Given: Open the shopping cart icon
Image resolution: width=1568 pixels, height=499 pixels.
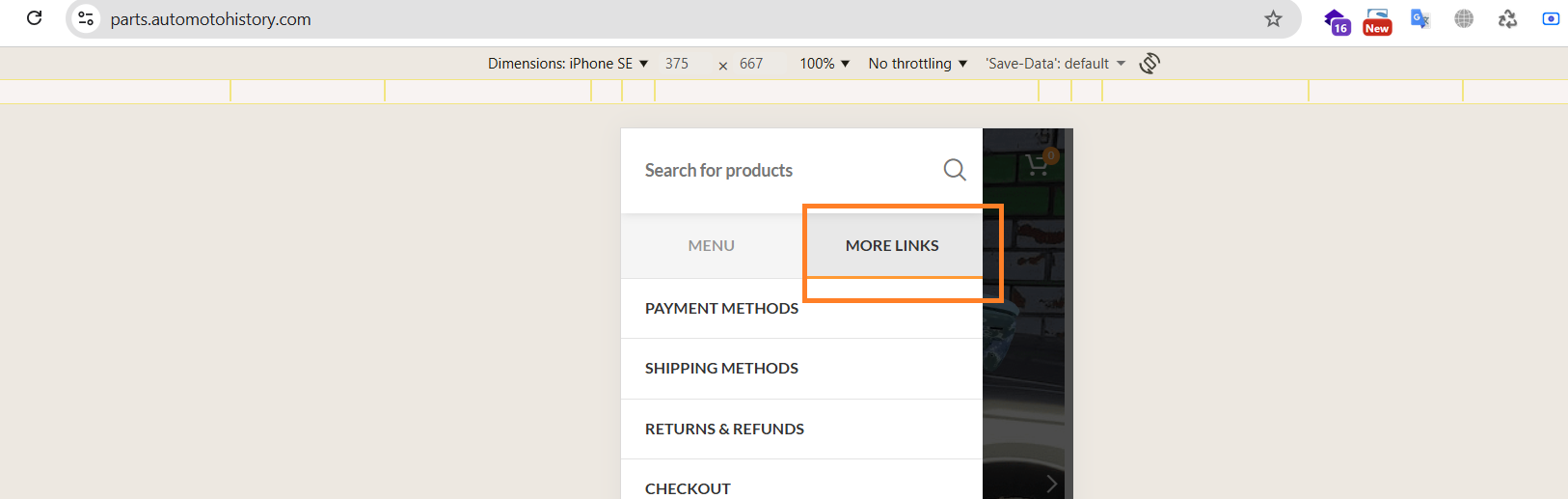Looking at the screenshot, I should coord(1039,164).
